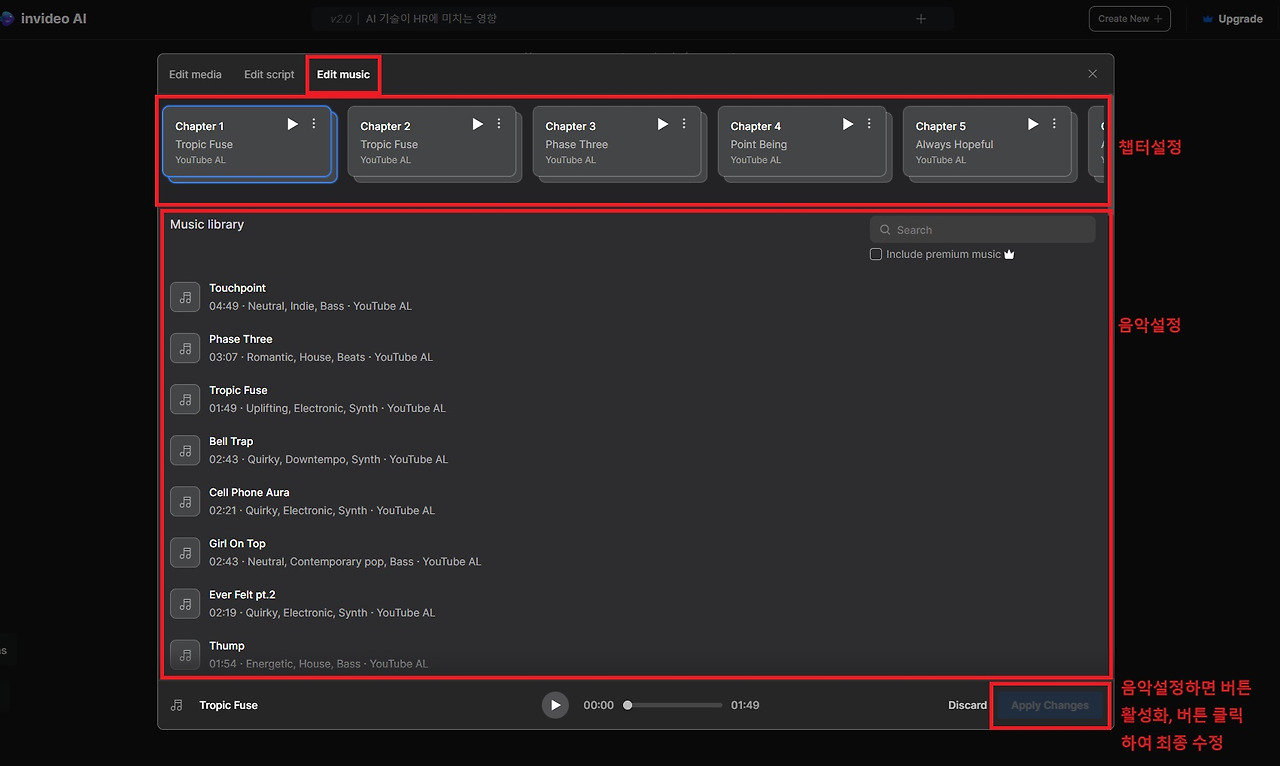Select the Chapter 2 card
Image resolution: width=1280 pixels, height=766 pixels.
(x=431, y=141)
